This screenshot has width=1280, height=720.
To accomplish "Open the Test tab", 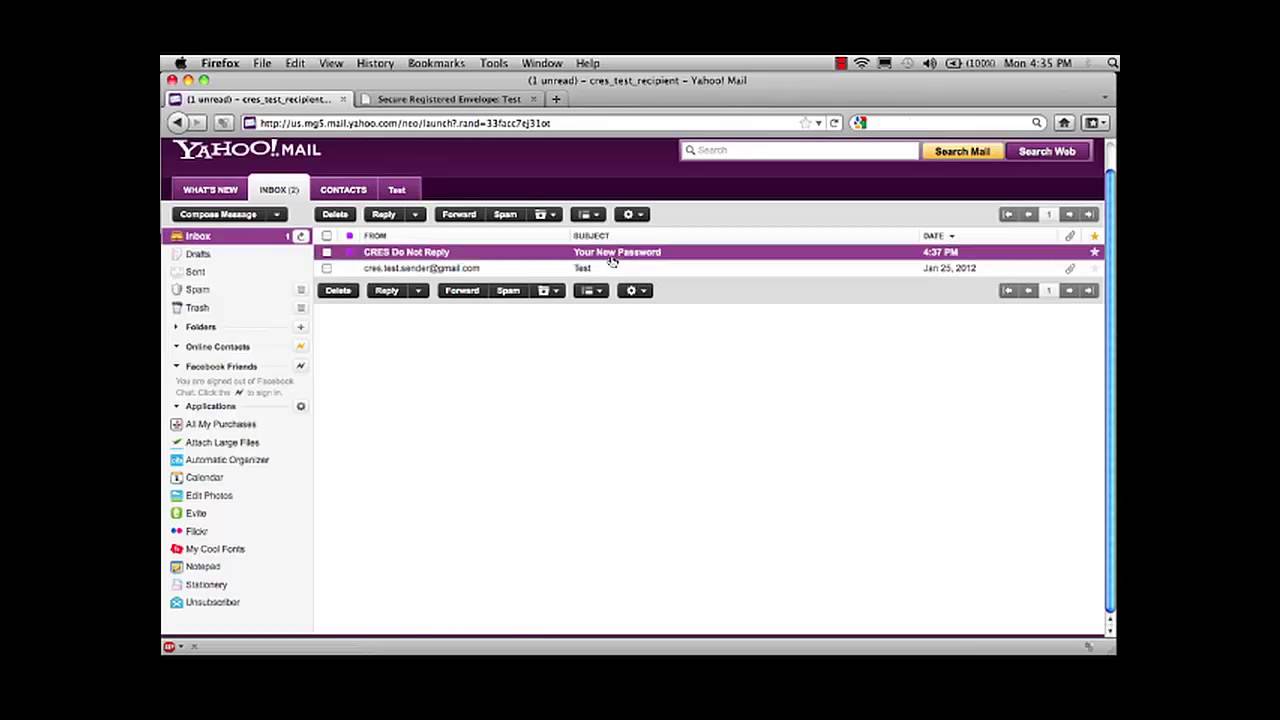I will coord(397,189).
